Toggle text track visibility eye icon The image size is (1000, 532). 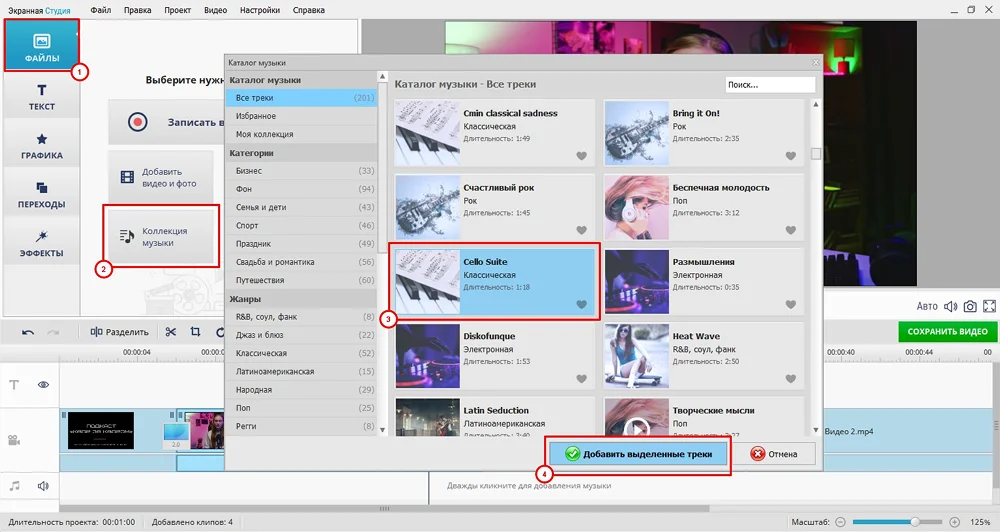pyautogui.click(x=44, y=384)
